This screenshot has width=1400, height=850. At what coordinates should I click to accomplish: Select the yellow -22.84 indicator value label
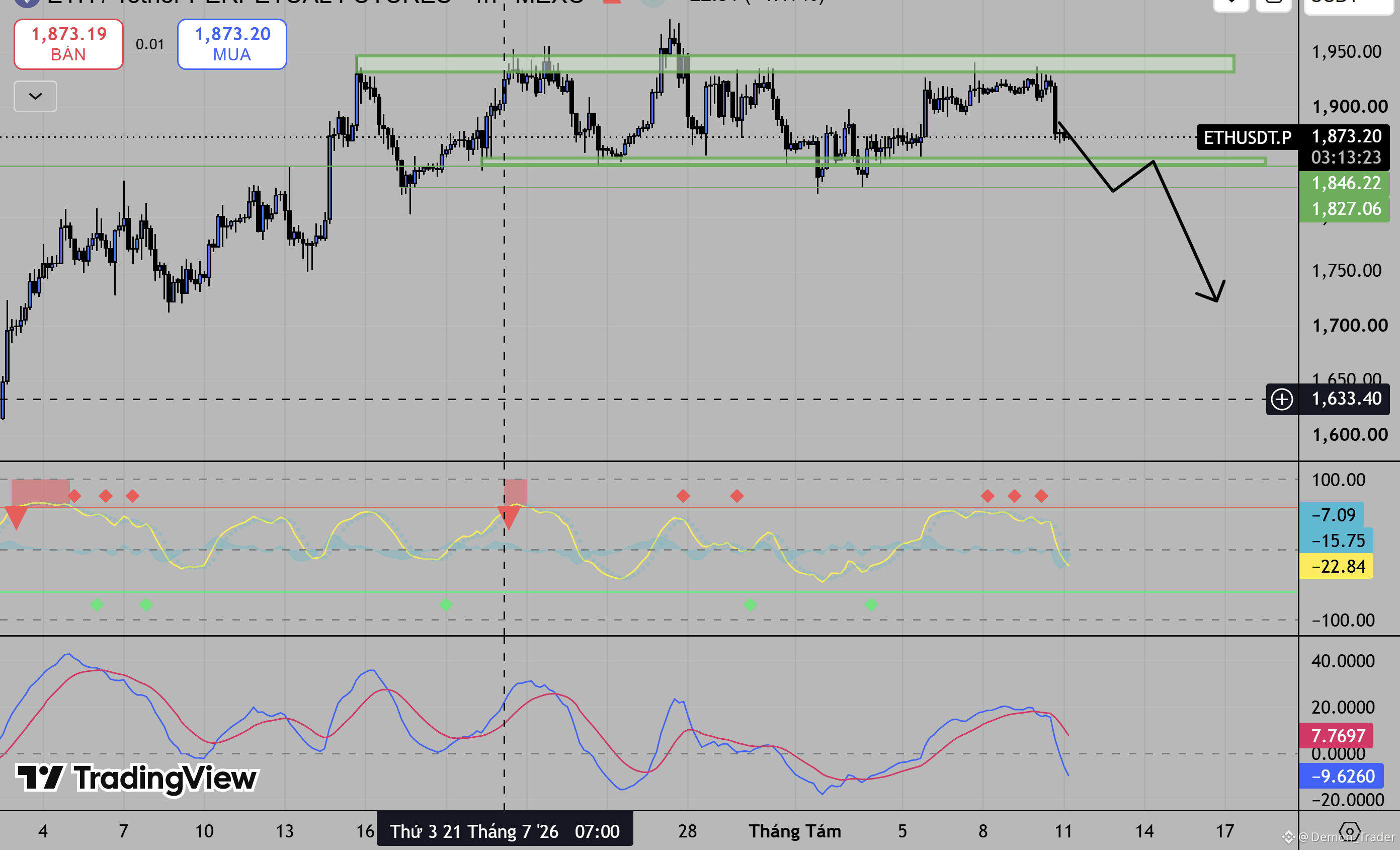click(x=1337, y=566)
